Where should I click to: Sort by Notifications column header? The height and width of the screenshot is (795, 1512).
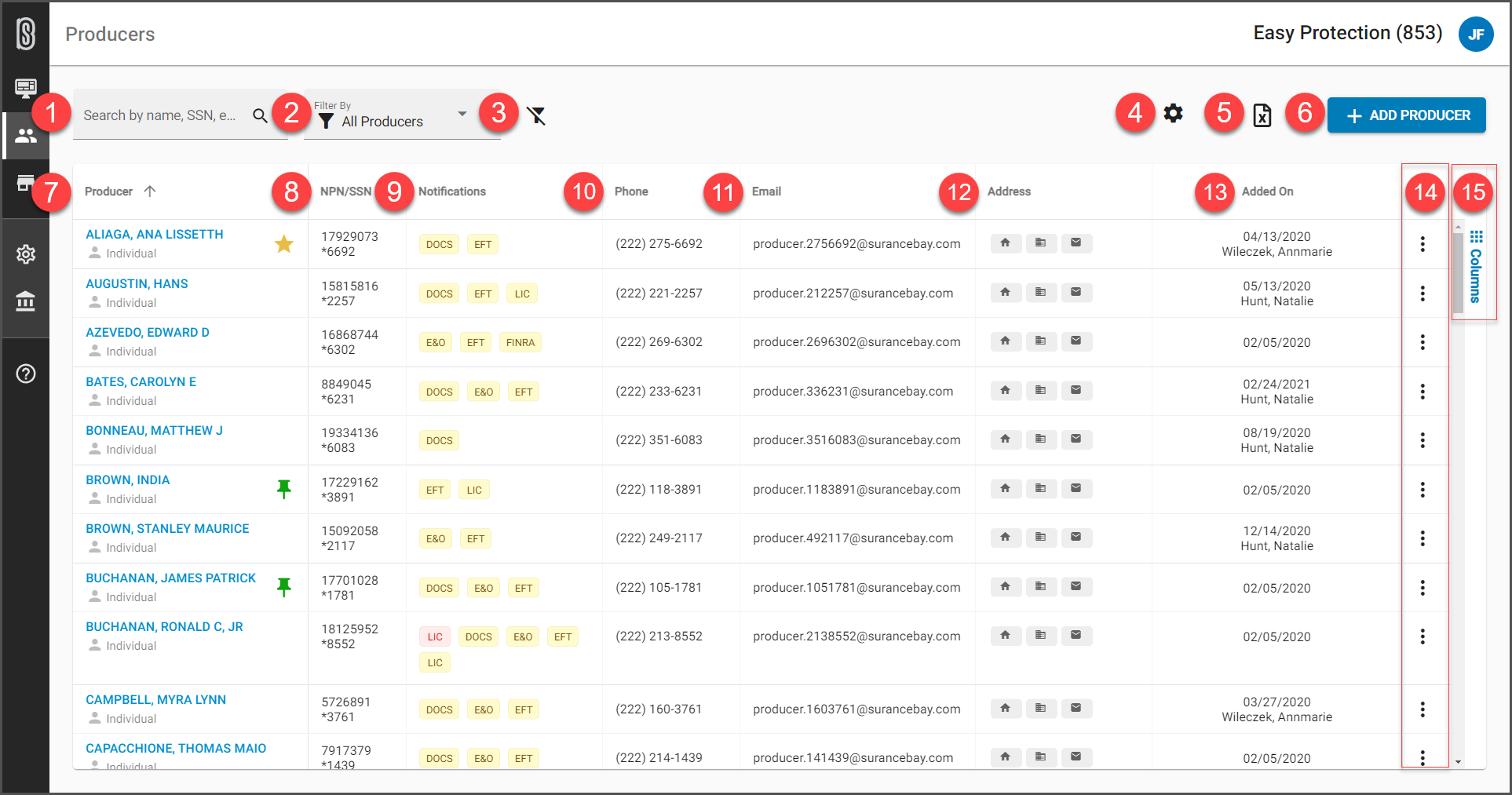452,191
